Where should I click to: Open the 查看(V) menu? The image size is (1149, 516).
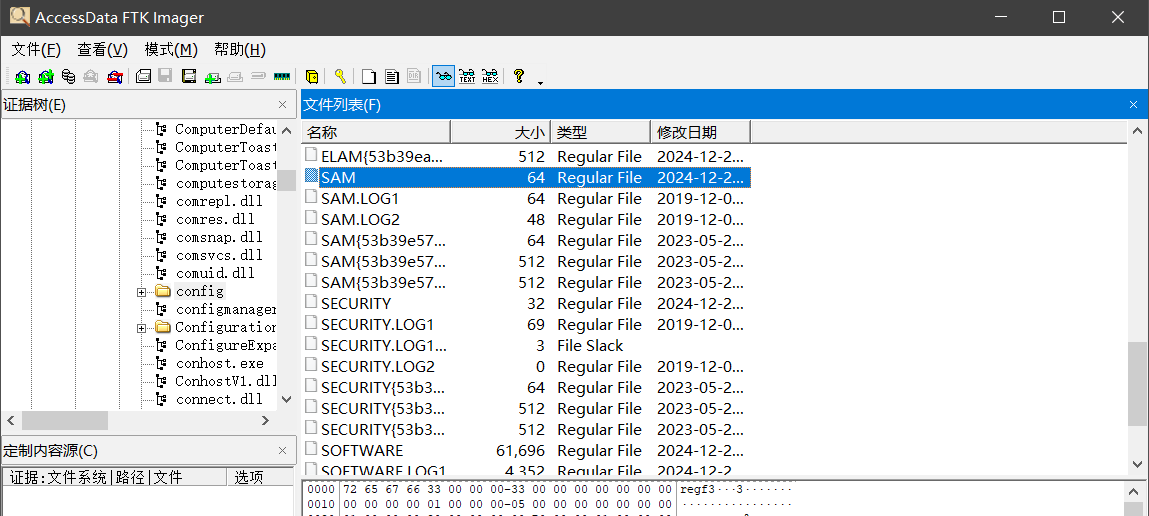(x=103, y=50)
